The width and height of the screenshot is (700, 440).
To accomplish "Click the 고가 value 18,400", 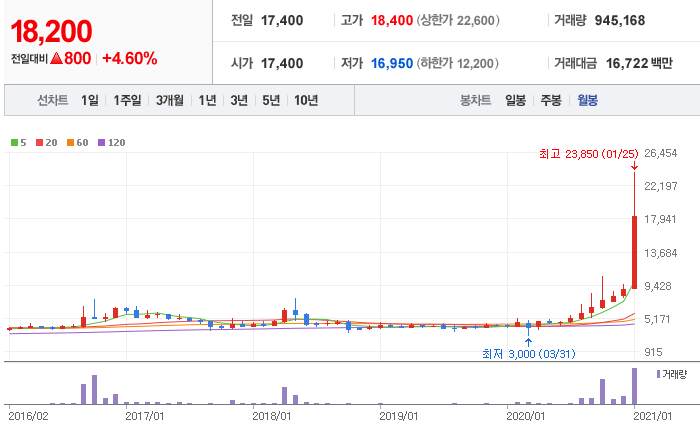I will click(x=392, y=21).
